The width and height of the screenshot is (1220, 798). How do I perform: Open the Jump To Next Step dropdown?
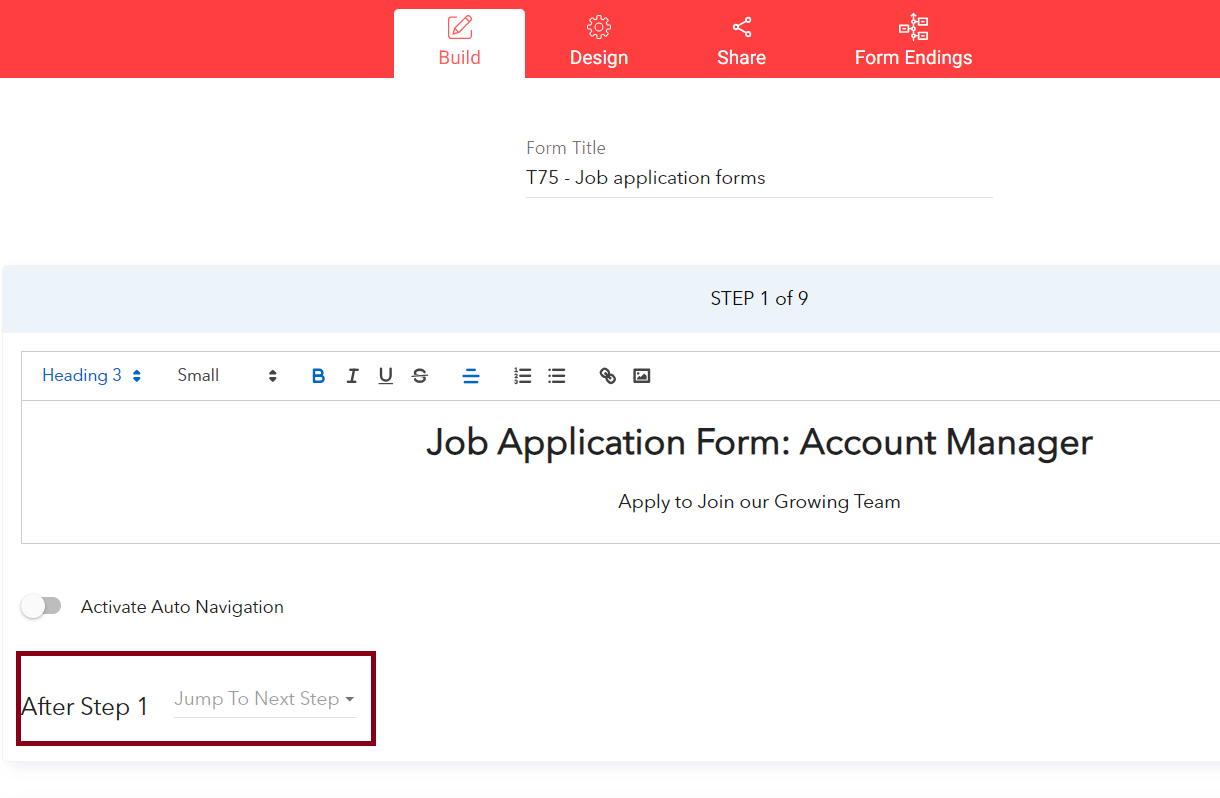pos(264,699)
